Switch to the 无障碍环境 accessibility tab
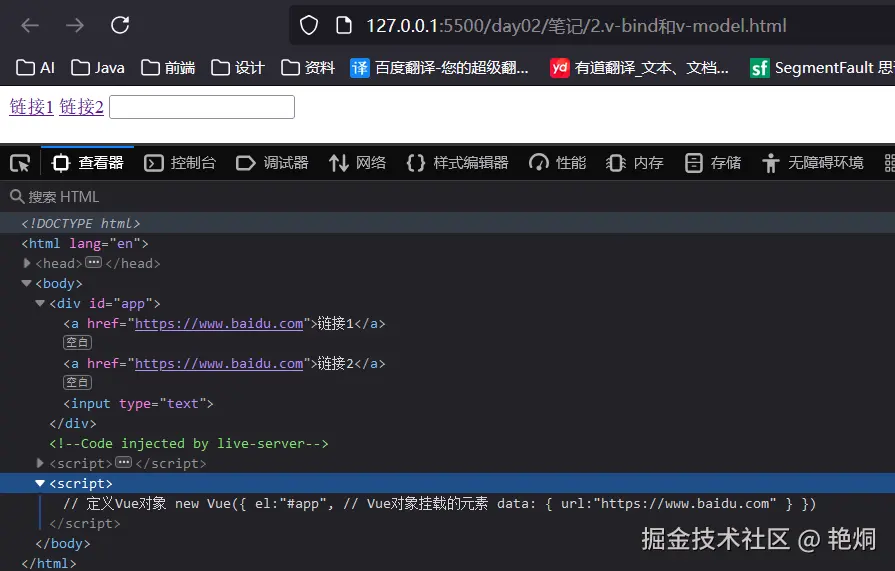Image resolution: width=895 pixels, height=571 pixels. [812, 163]
